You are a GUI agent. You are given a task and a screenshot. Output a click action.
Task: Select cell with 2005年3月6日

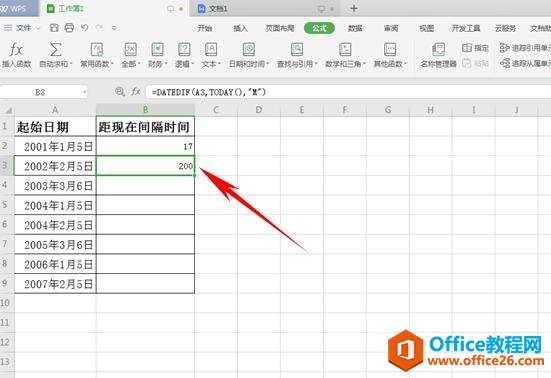pos(55,245)
